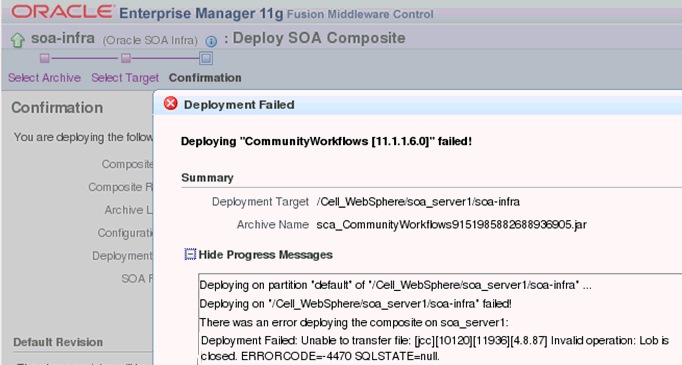Screen dimensions: 682x365
Task: Click the Enterprise Manager 11g title text
Action: 201,13
